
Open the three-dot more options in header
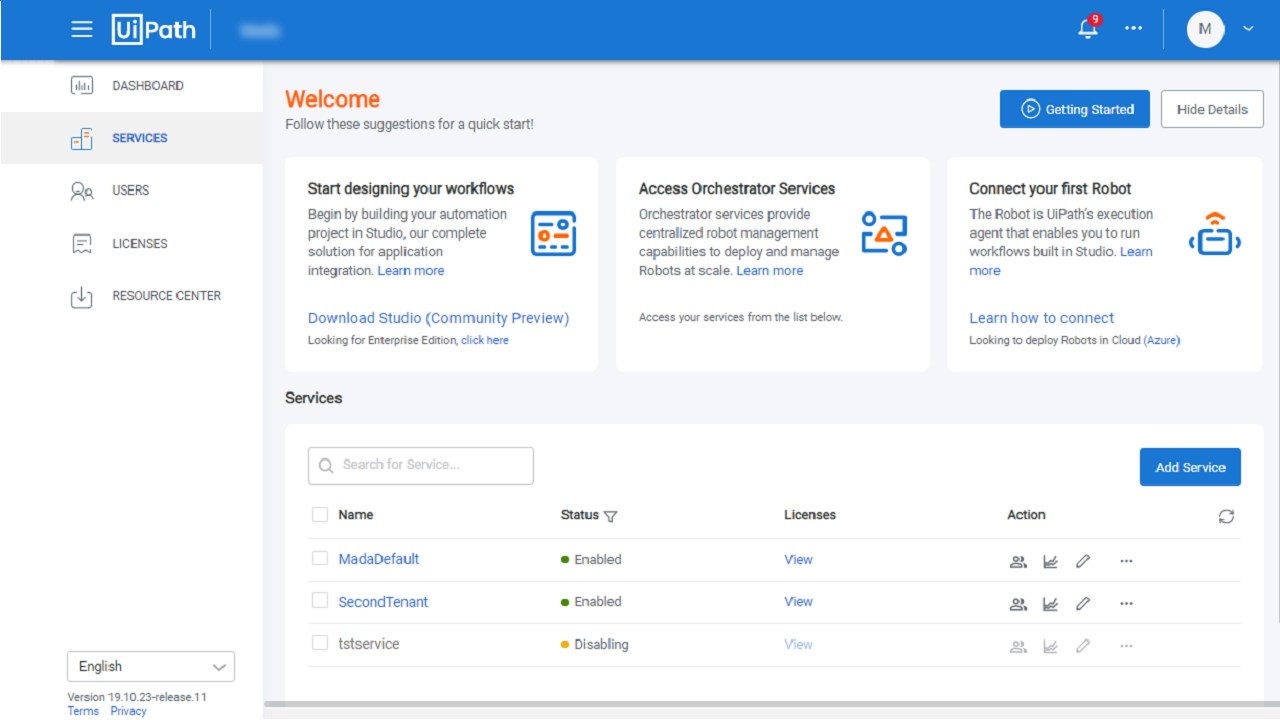pos(1133,29)
